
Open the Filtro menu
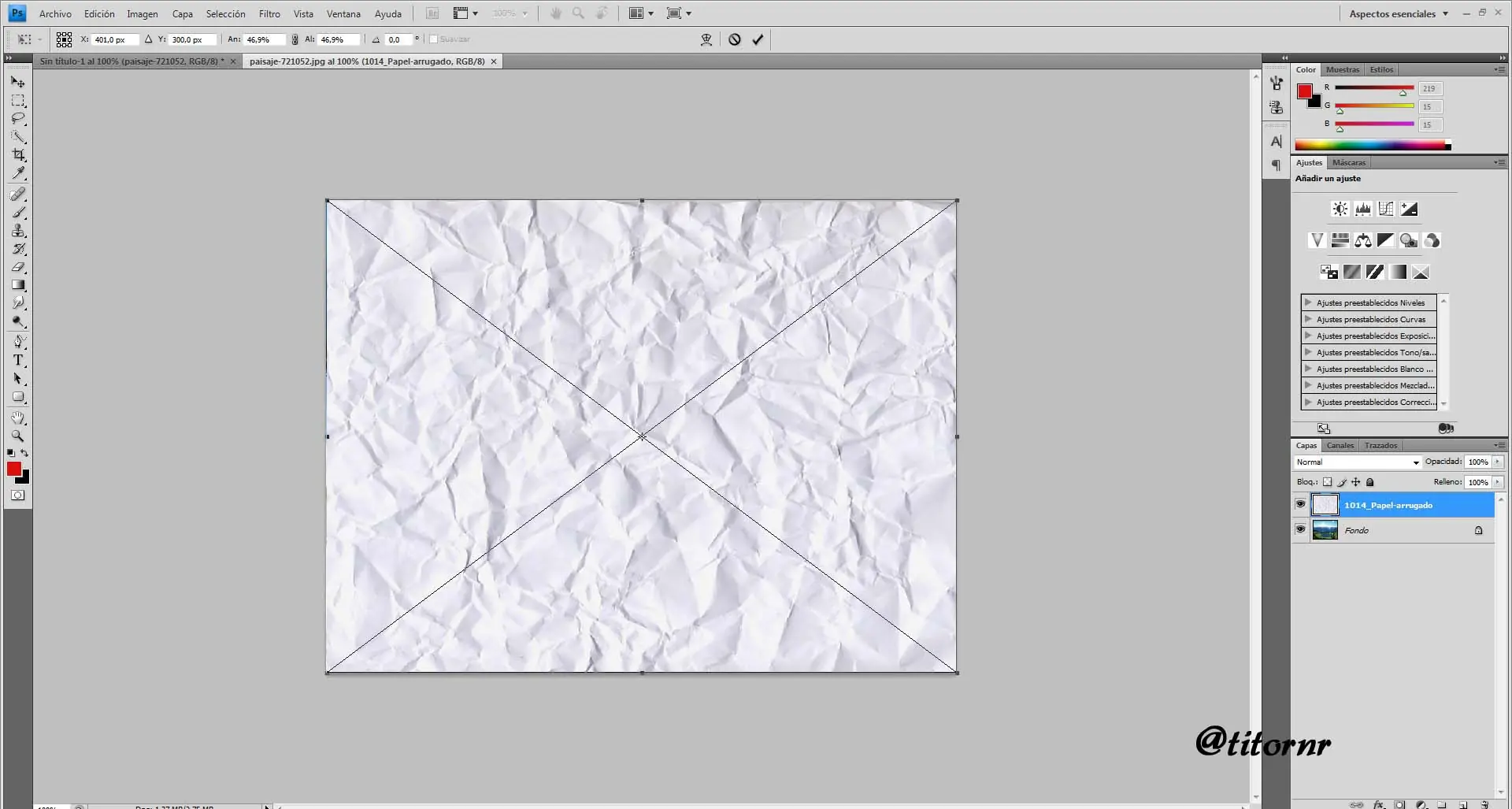click(x=269, y=13)
